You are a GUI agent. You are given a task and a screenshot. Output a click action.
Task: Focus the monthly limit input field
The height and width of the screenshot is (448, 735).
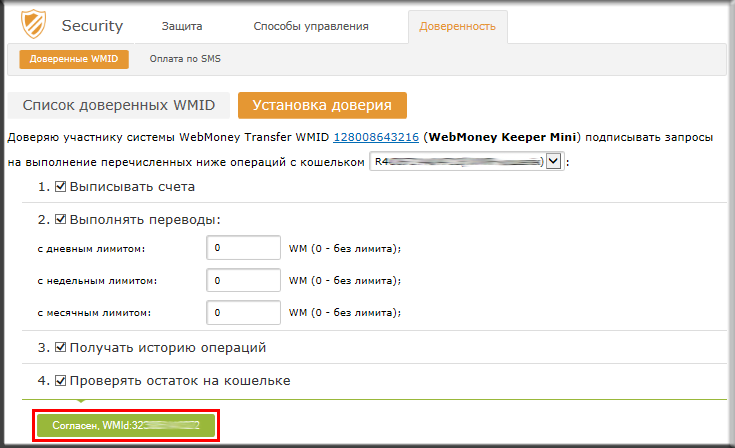click(243, 313)
